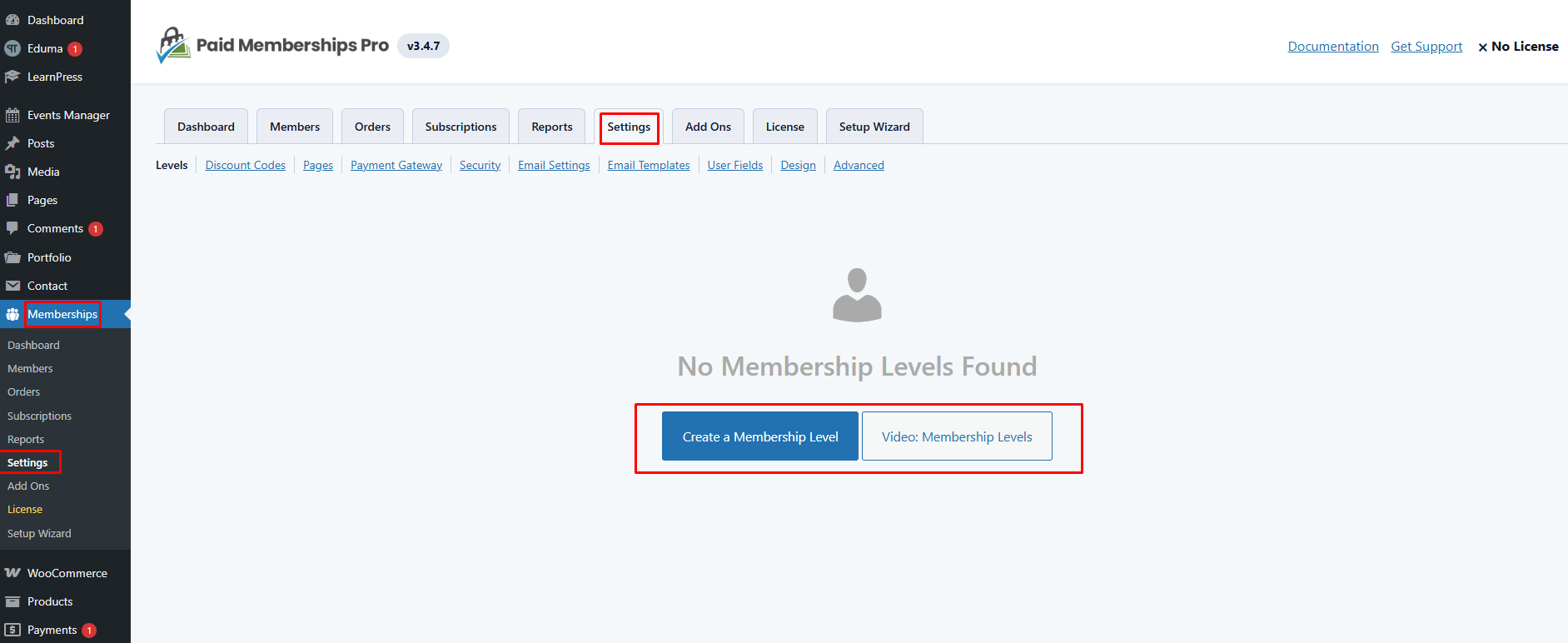Open the Subscriptions tab
Screen dimensions: 1568x643
(460, 127)
